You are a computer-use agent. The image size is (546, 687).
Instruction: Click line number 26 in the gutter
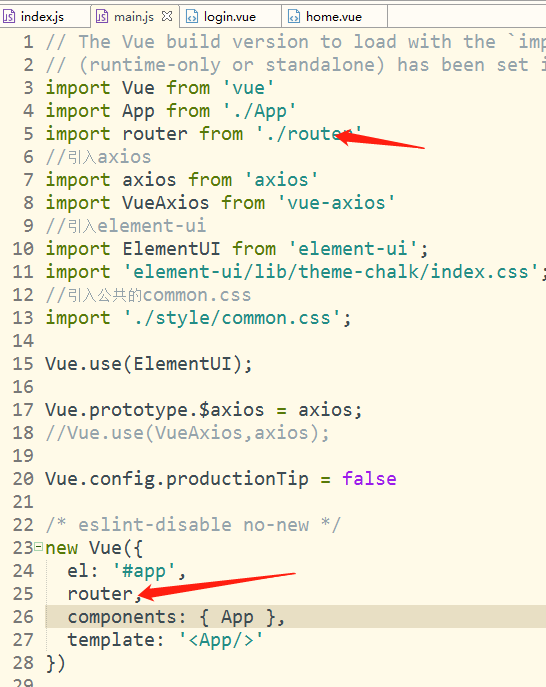tap(23, 617)
